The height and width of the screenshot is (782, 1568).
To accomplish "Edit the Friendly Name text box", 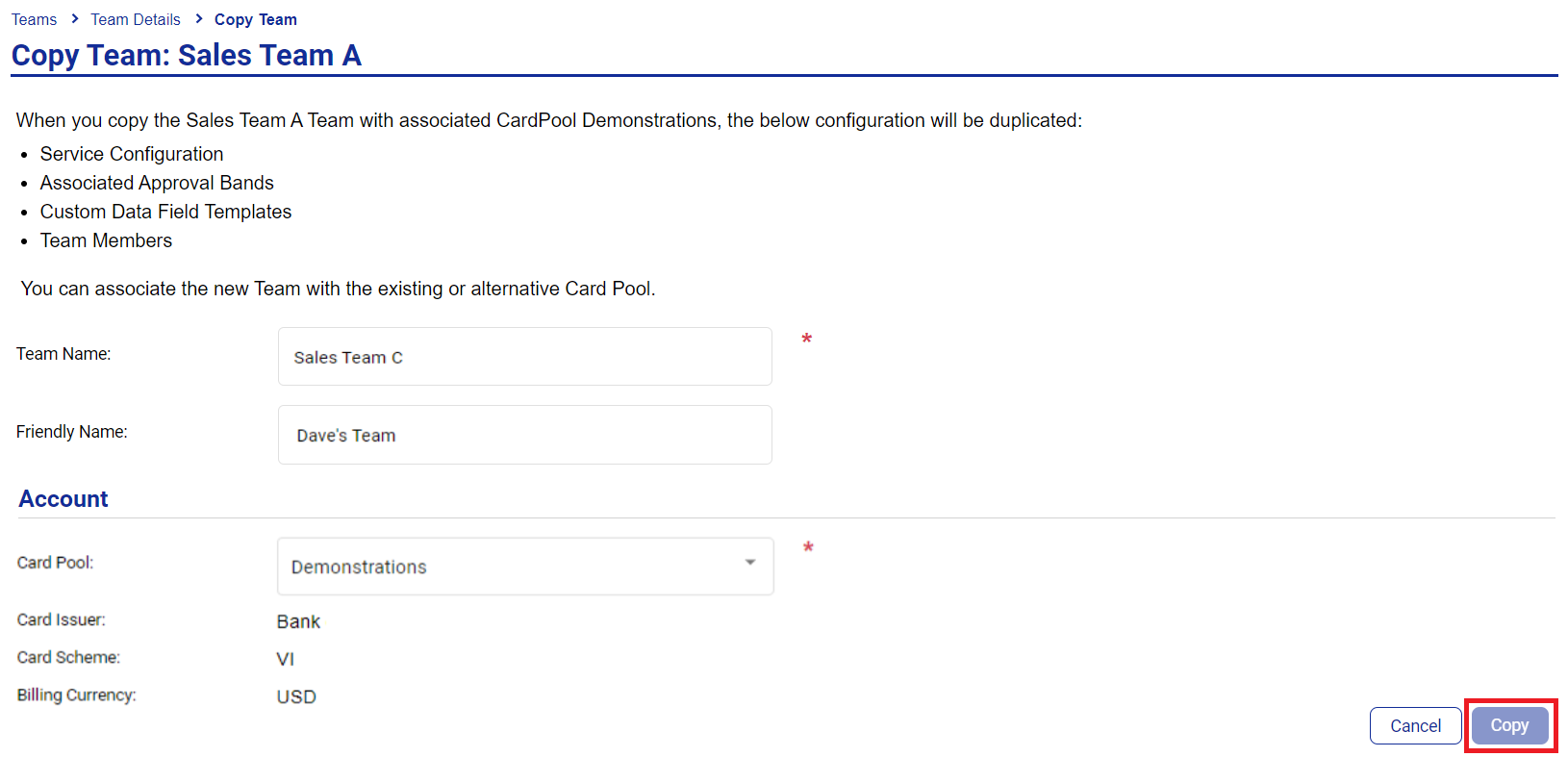I will [525, 435].
